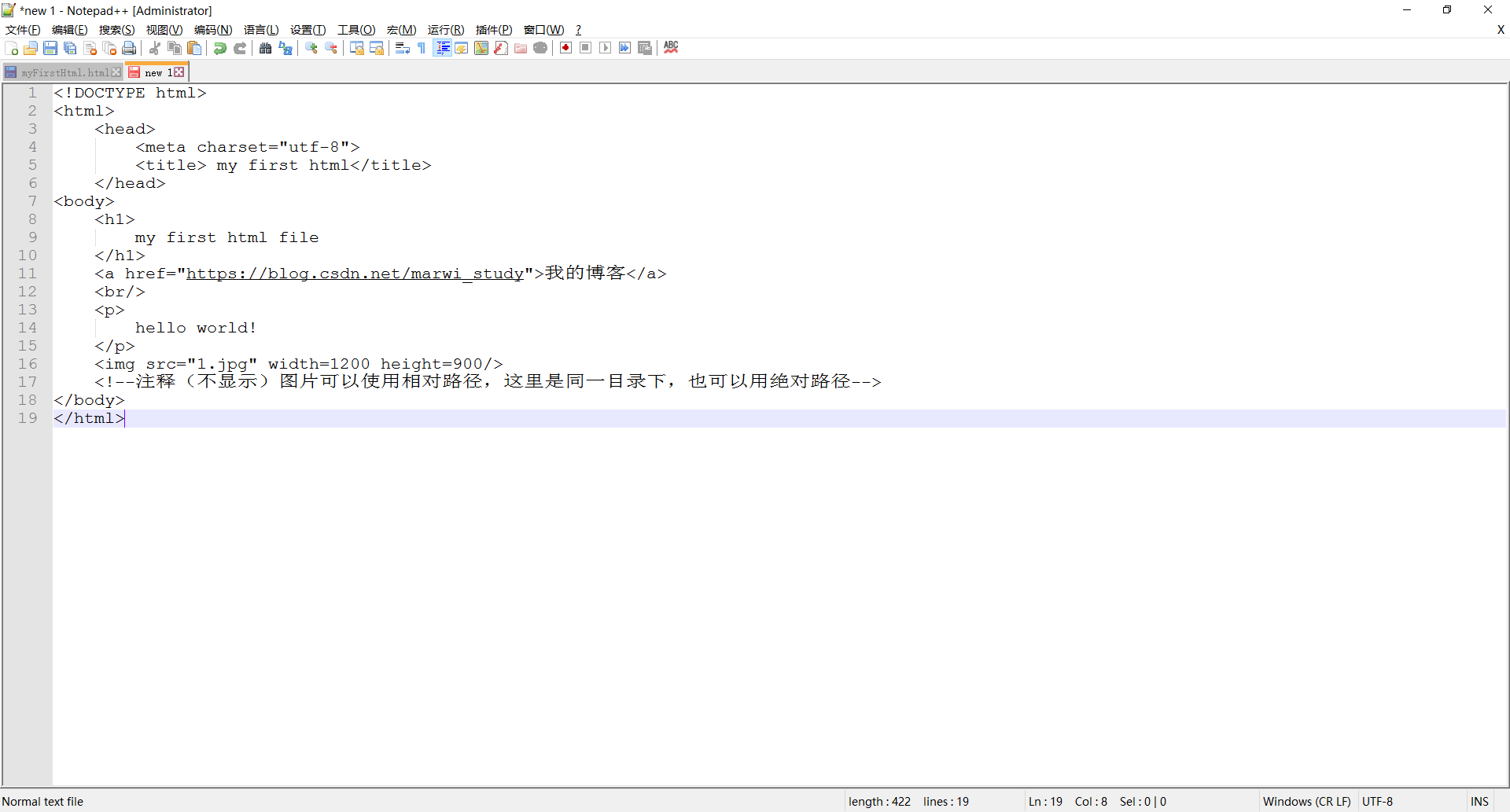The image size is (1510, 812).
Task: Click the Cut scissors icon
Action: pyautogui.click(x=155, y=48)
